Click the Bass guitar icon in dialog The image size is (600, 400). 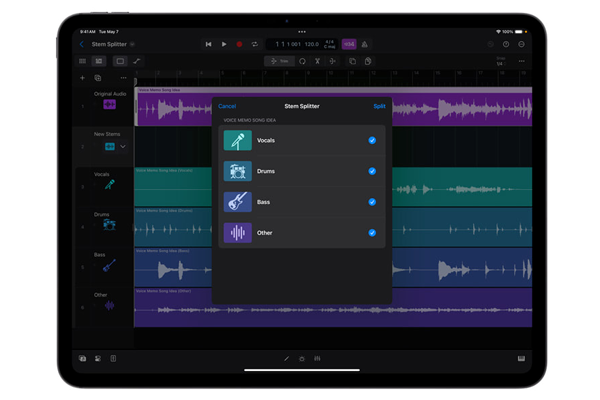238,202
